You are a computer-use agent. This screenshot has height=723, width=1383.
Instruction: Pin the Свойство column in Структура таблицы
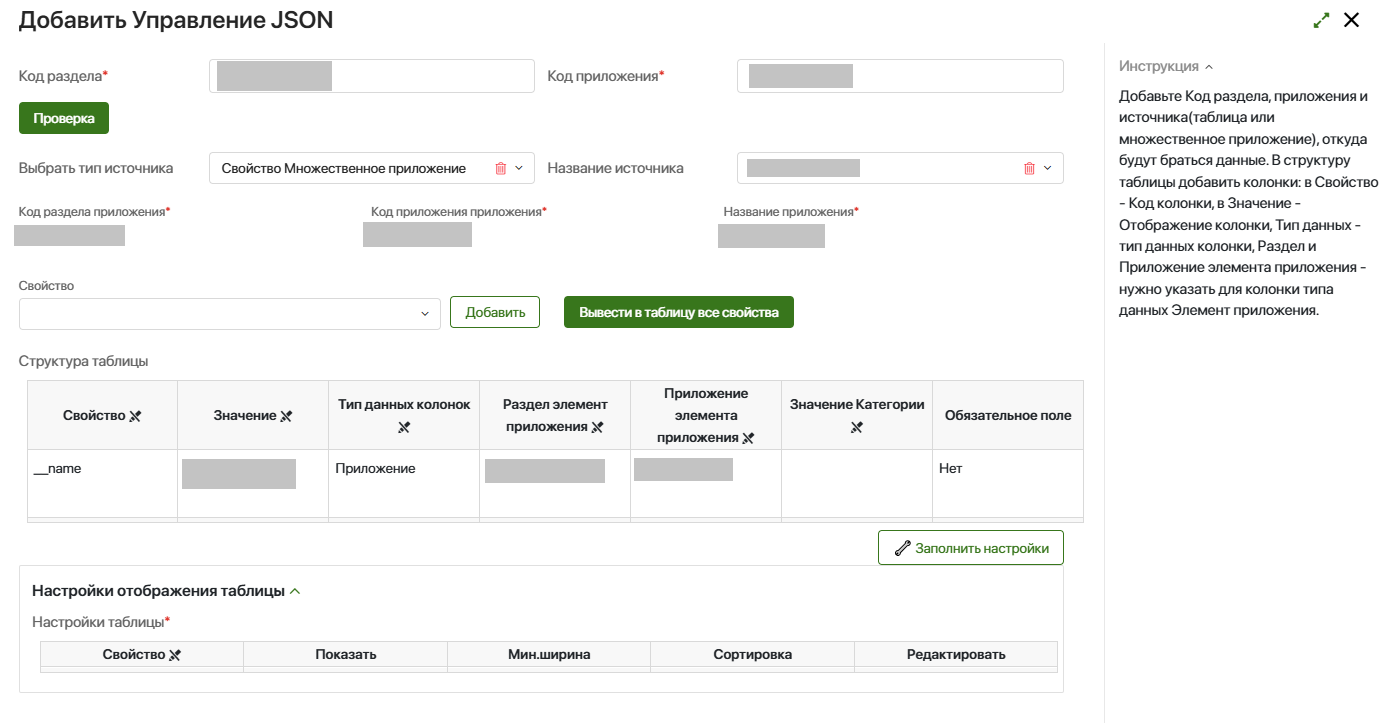coord(136,416)
